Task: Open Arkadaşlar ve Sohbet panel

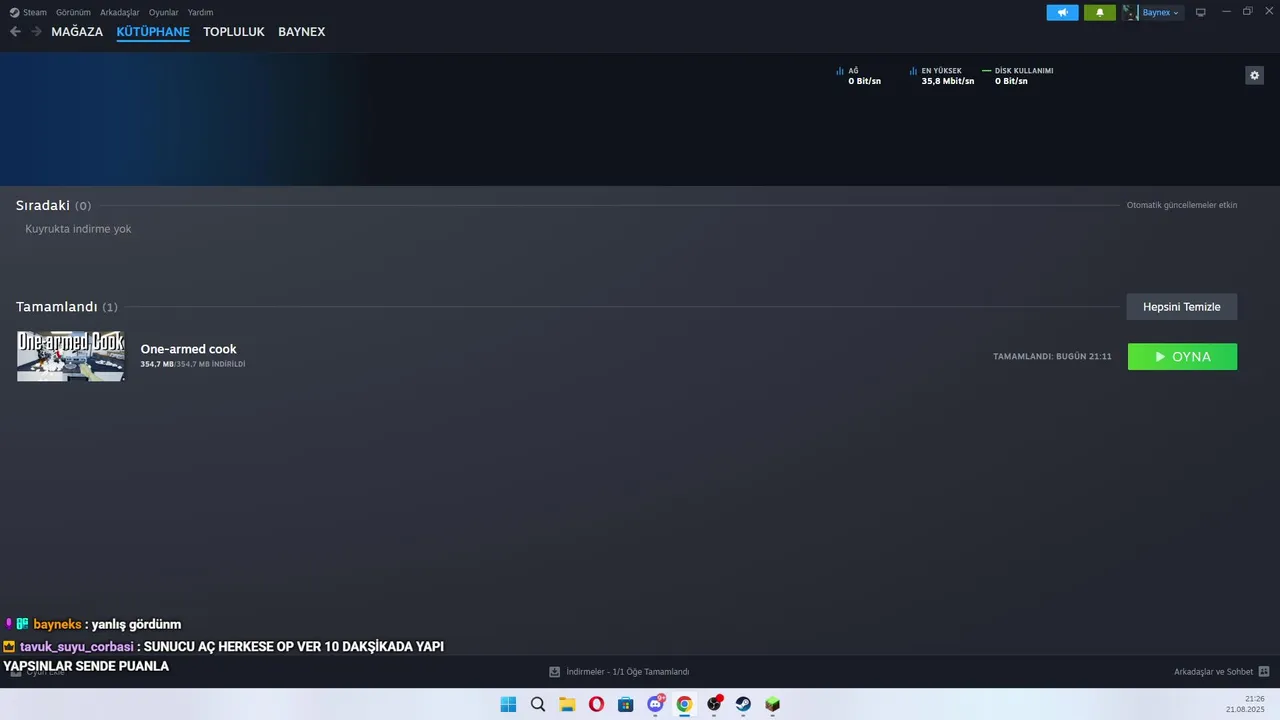Action: [1213, 672]
